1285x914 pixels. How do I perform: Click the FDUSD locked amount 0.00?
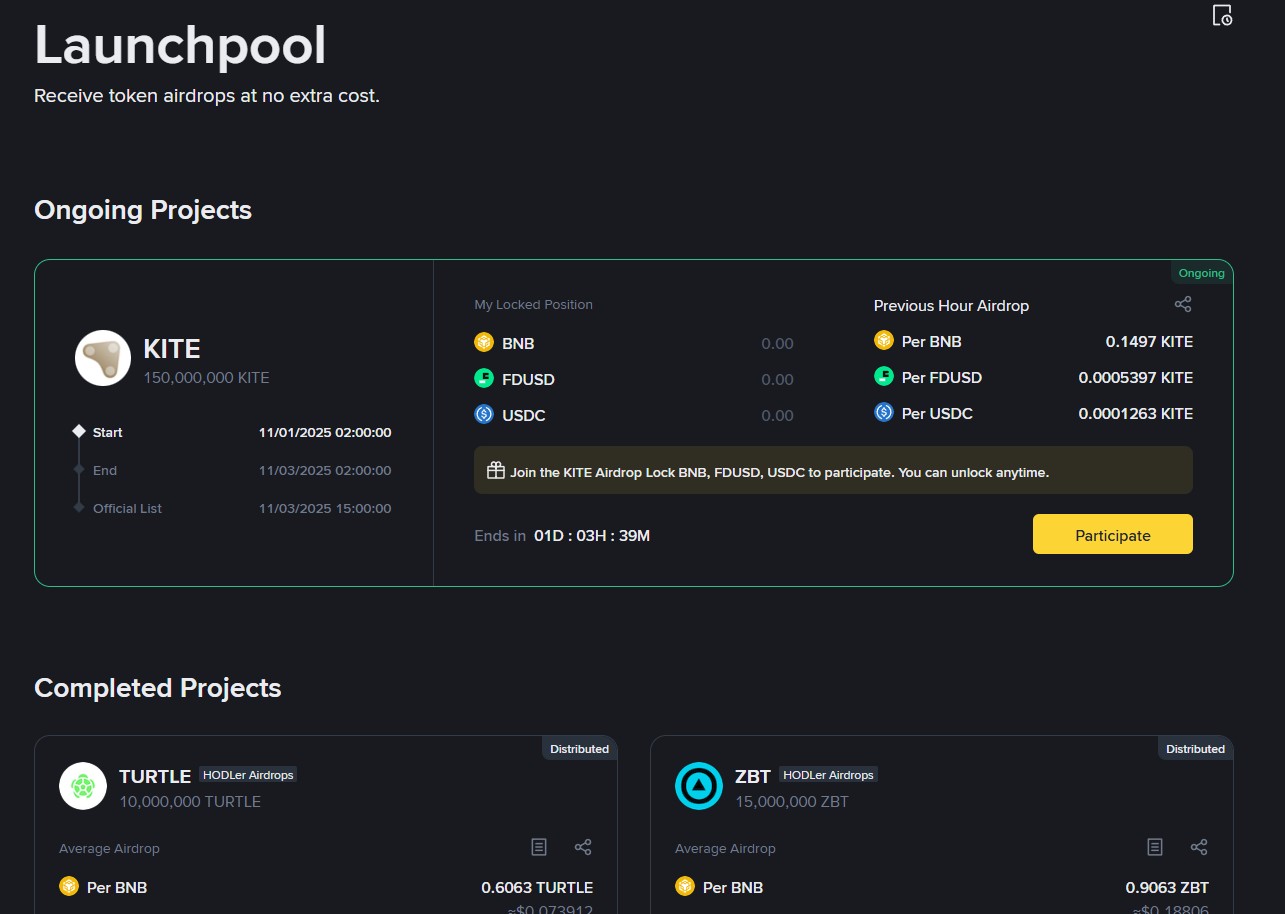[x=777, y=380]
